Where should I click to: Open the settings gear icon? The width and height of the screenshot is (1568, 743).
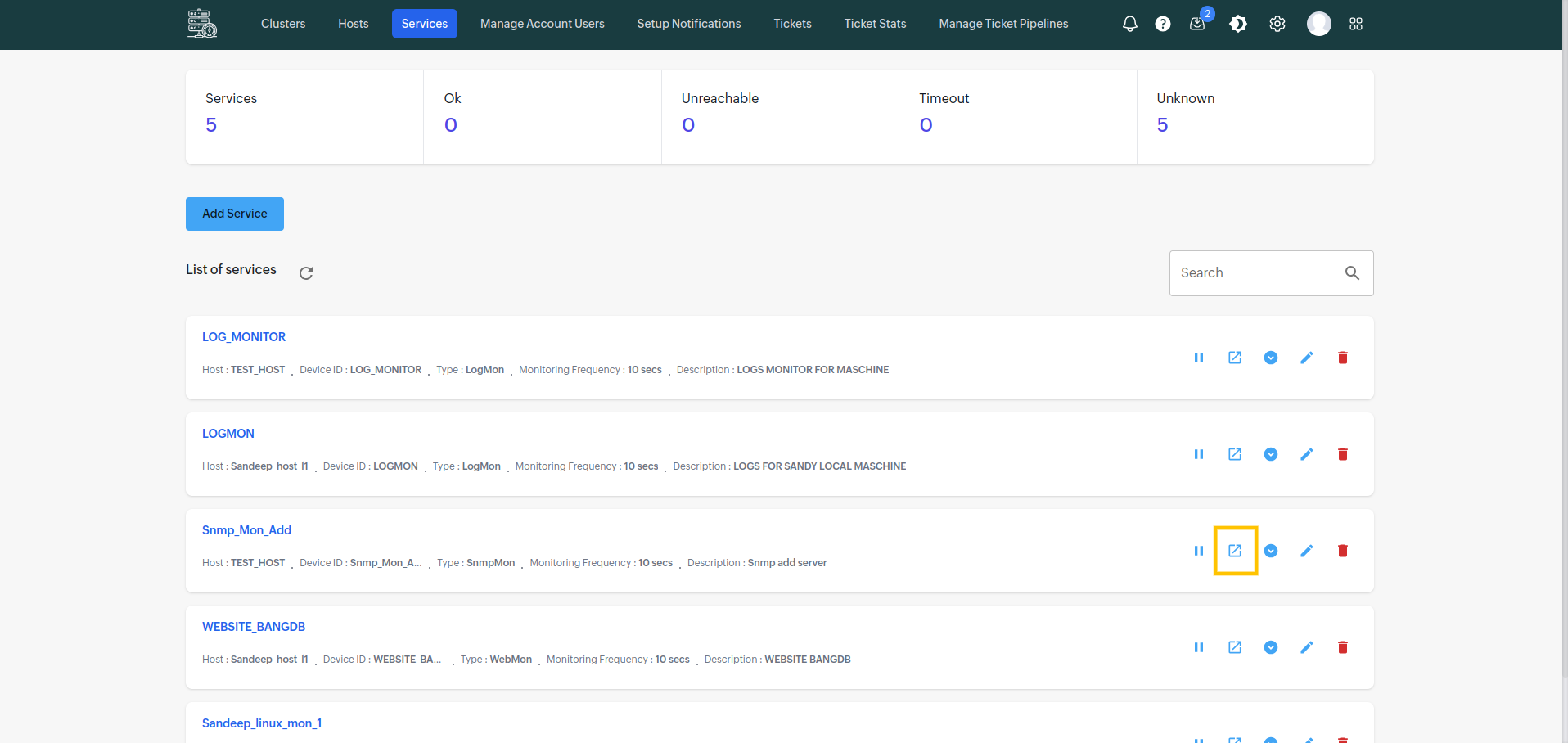click(x=1277, y=24)
